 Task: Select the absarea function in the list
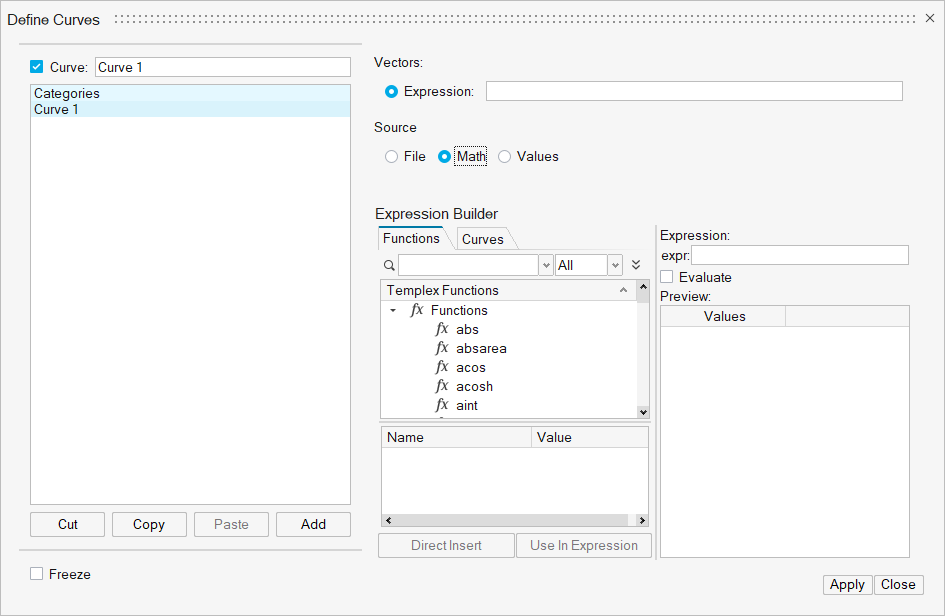pos(481,348)
